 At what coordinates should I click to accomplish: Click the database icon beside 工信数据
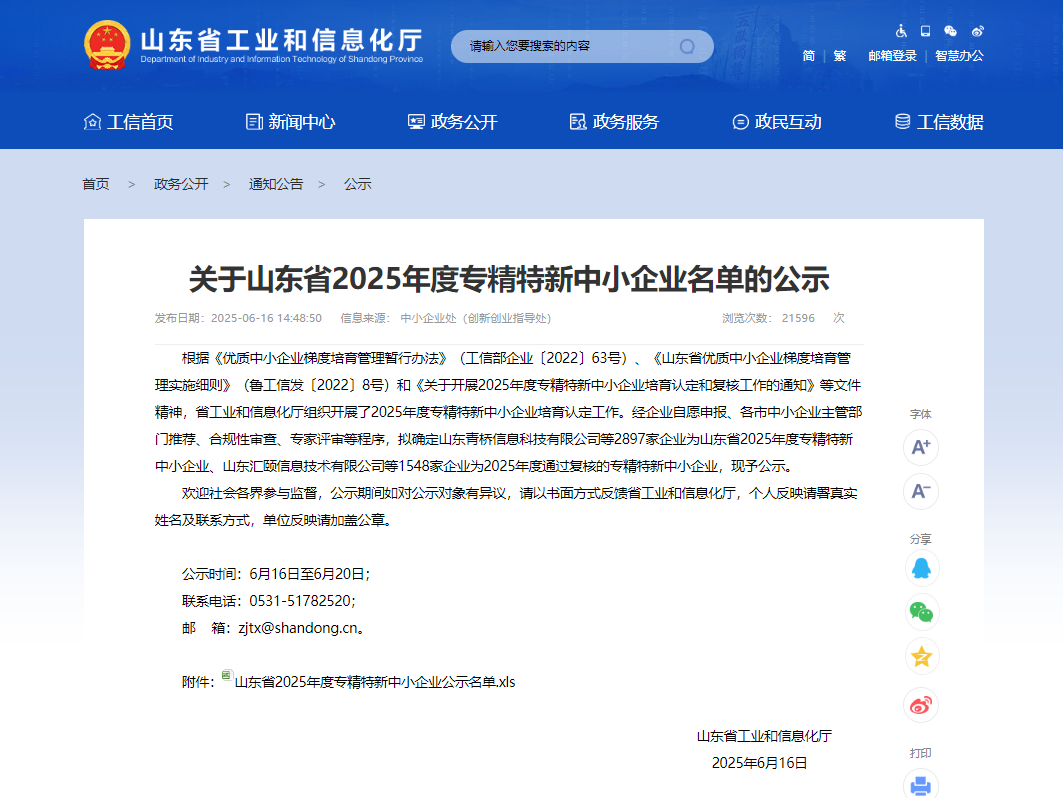pyautogui.click(x=902, y=121)
